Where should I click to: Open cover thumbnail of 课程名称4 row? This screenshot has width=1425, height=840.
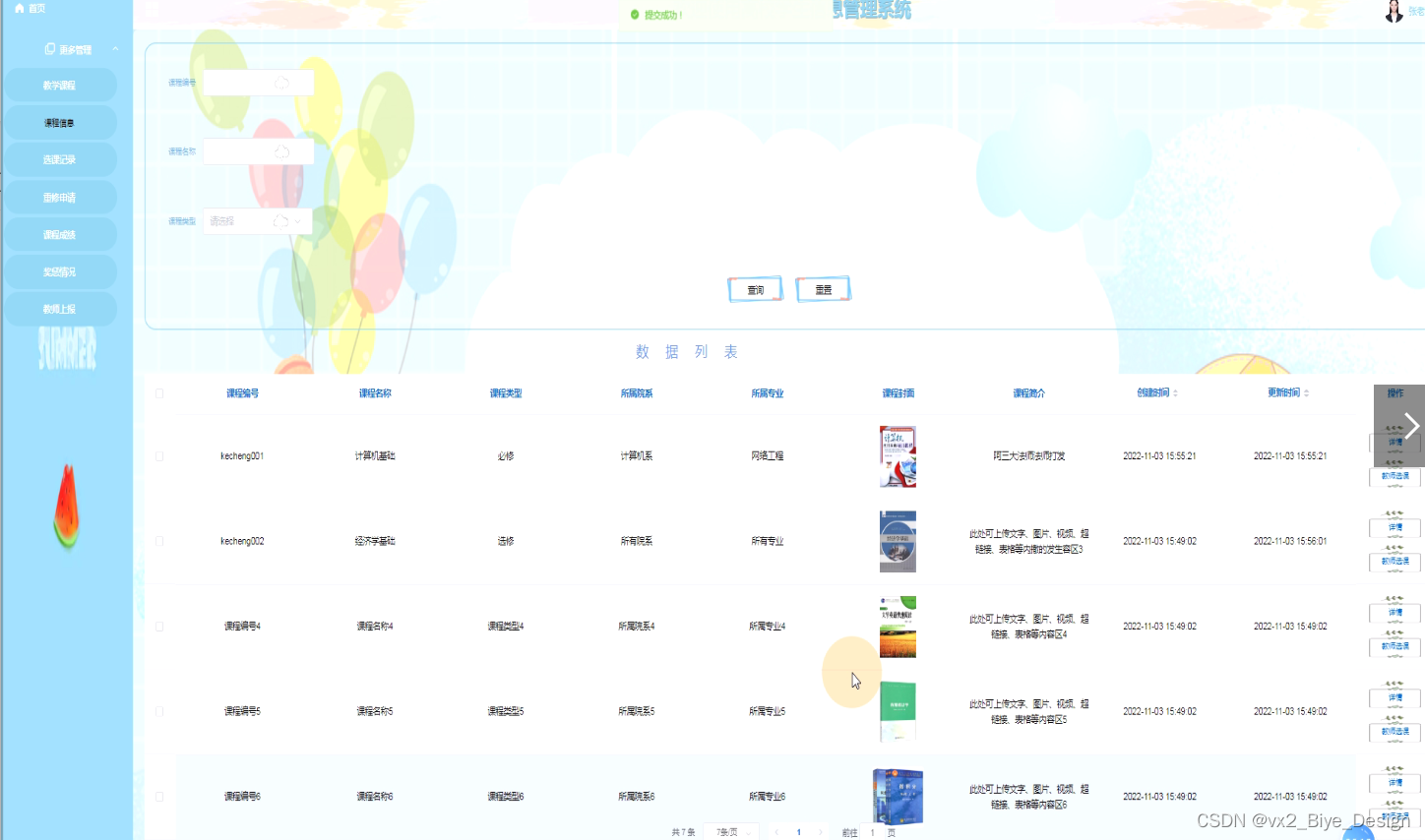(x=898, y=627)
